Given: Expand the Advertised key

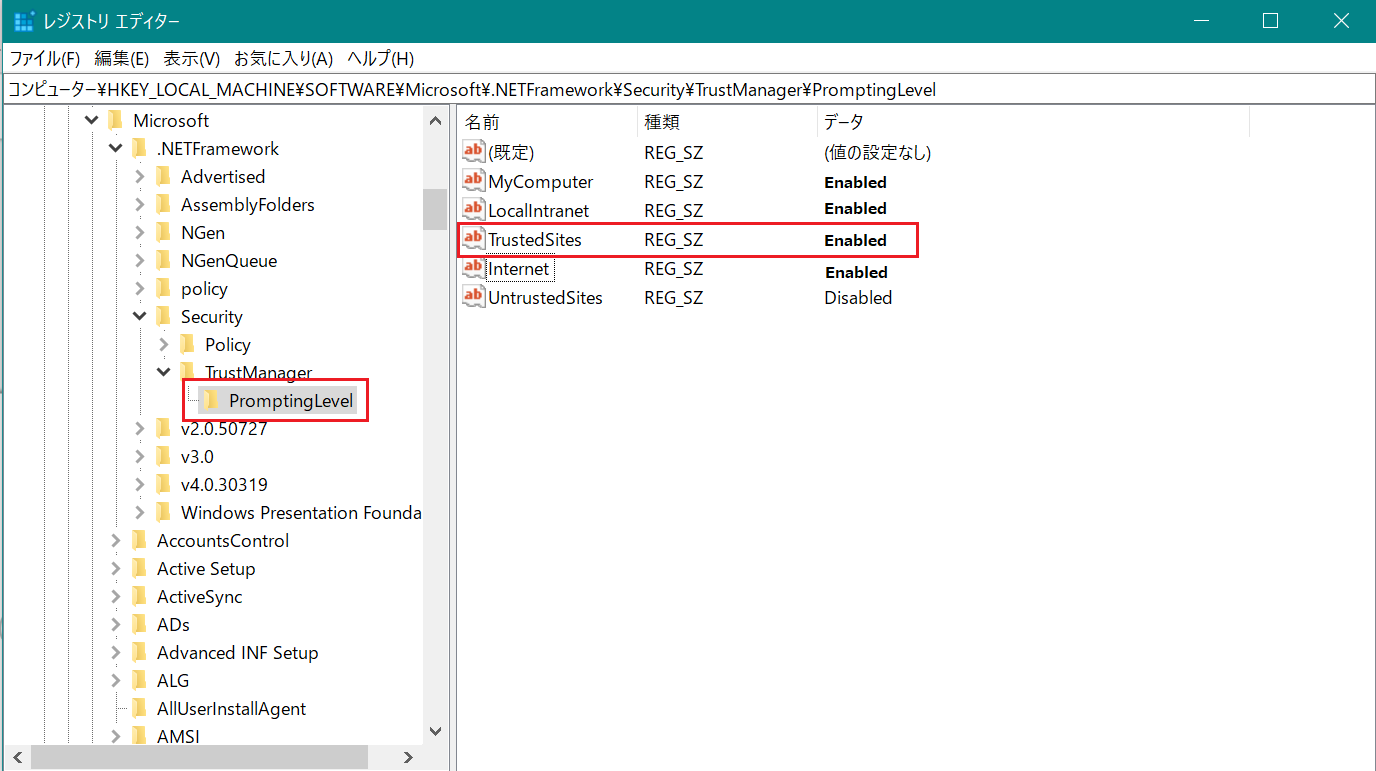Looking at the screenshot, I should tap(139, 176).
